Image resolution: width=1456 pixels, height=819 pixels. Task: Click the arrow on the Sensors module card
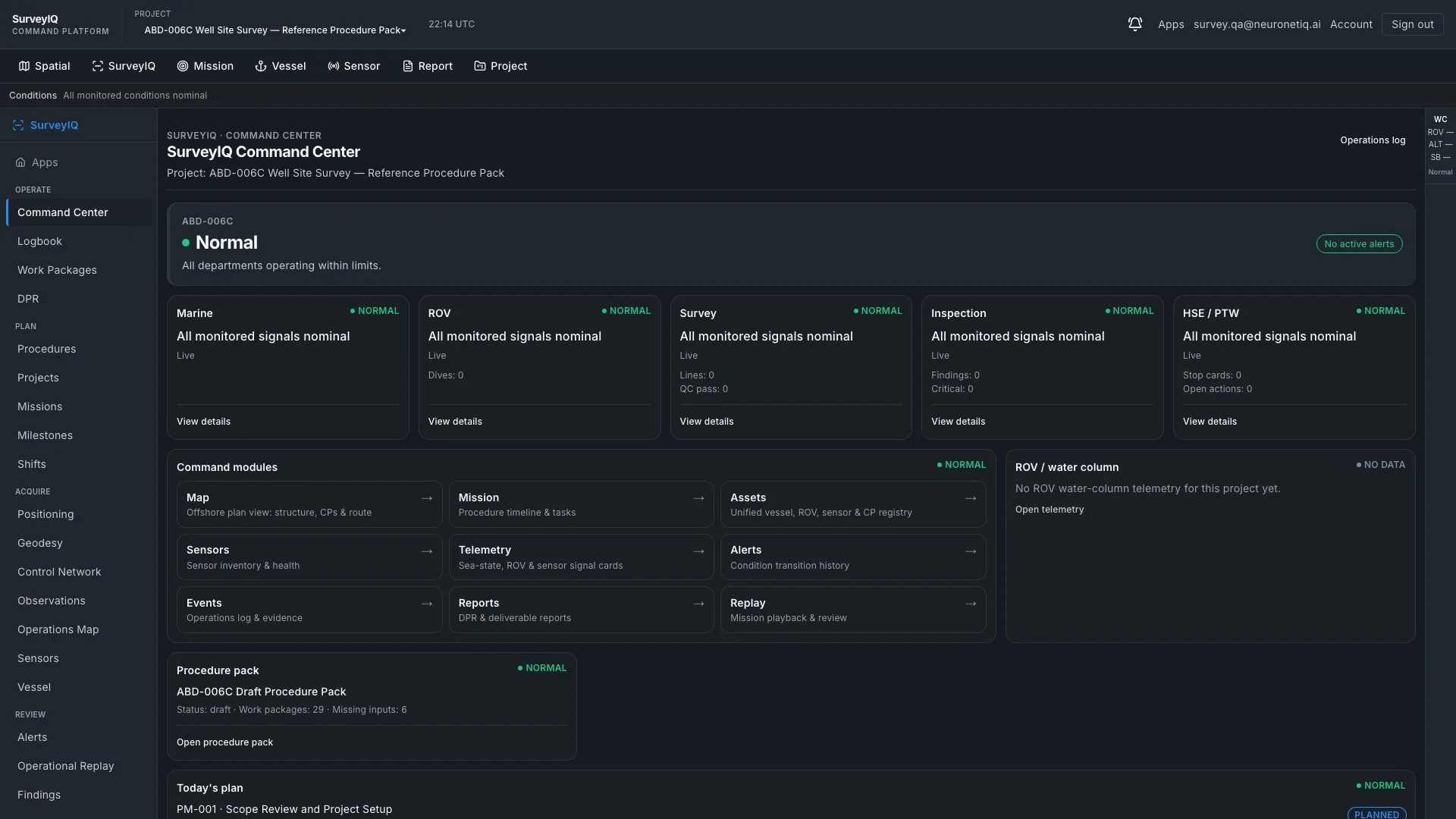pos(427,551)
